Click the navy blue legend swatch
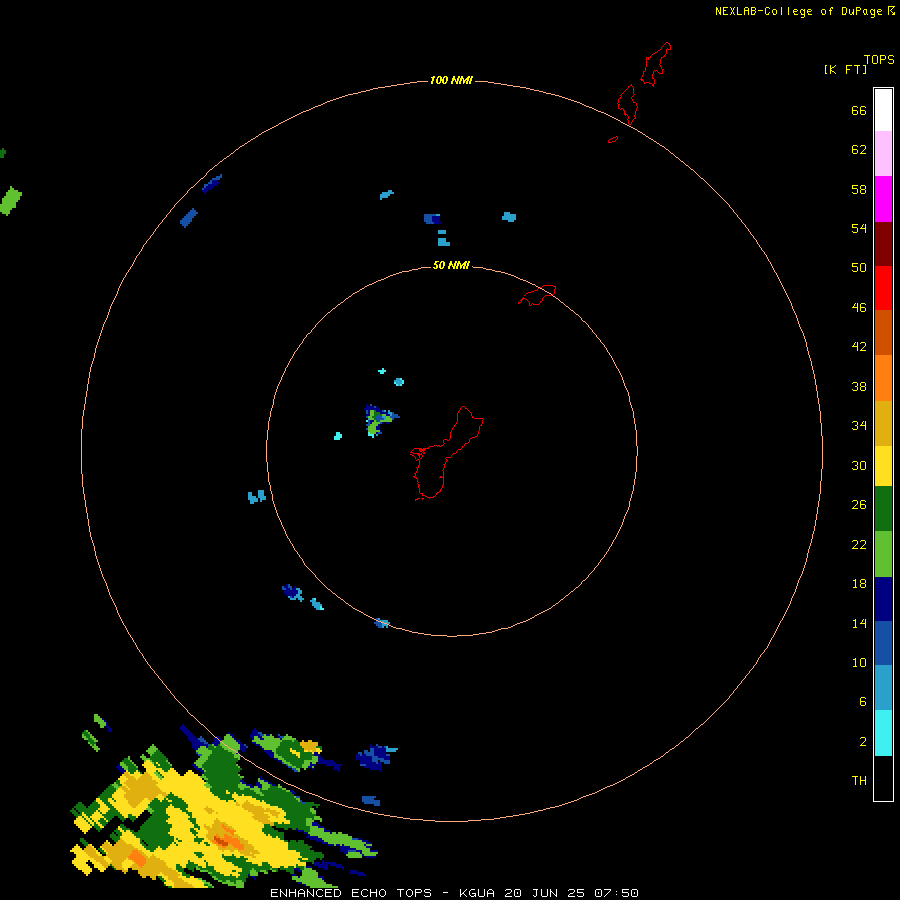This screenshot has width=900, height=900. pos(883,599)
